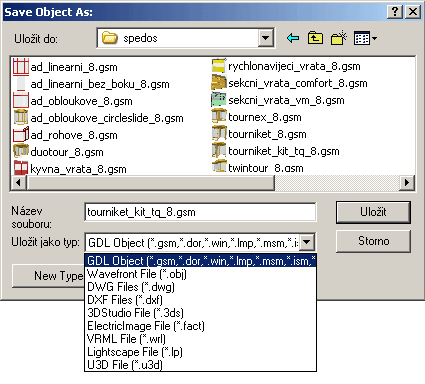
Task: Click the file list left scroll arrow
Action: [19, 182]
